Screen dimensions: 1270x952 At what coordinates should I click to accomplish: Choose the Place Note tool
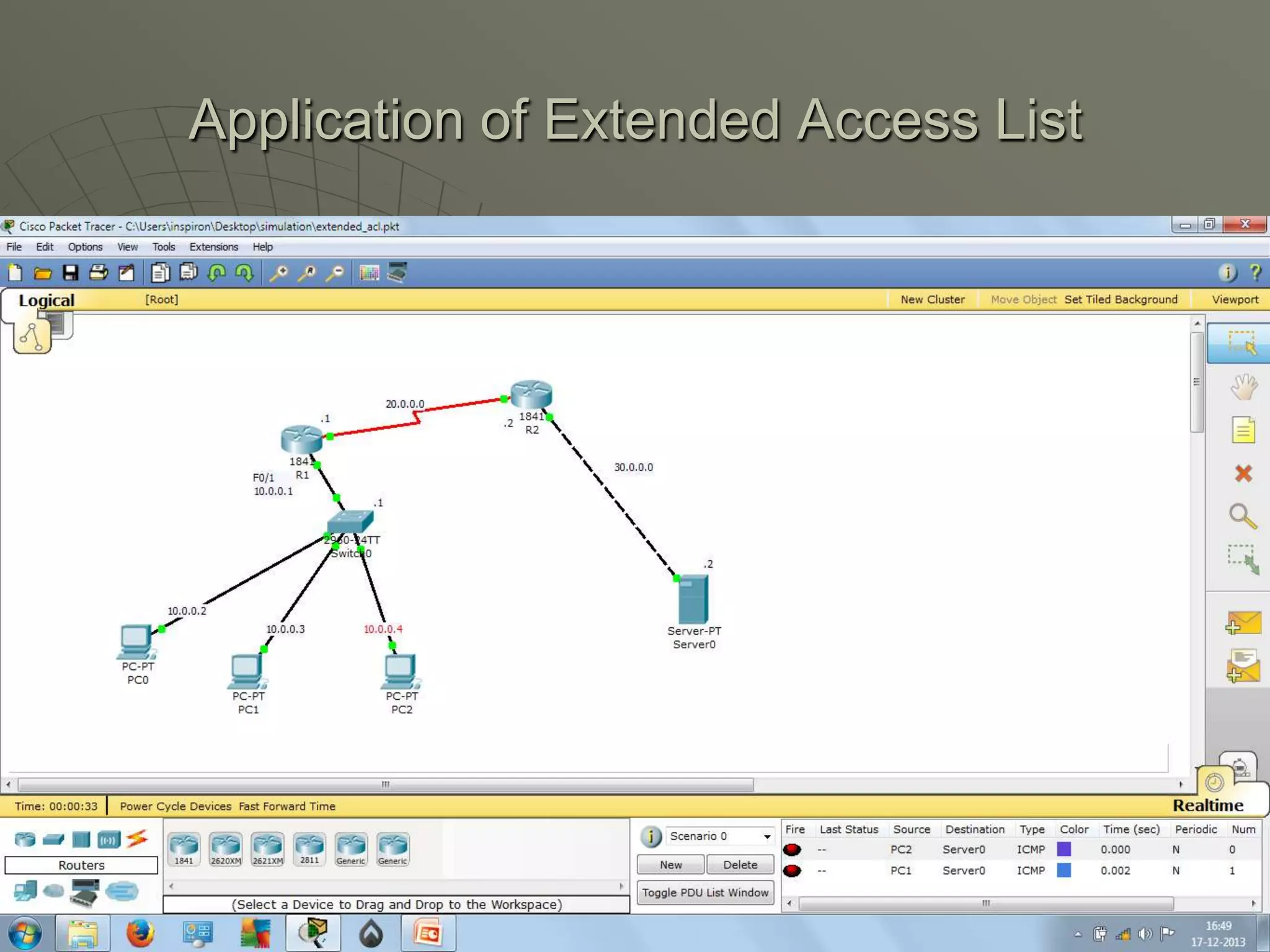click(x=1243, y=430)
